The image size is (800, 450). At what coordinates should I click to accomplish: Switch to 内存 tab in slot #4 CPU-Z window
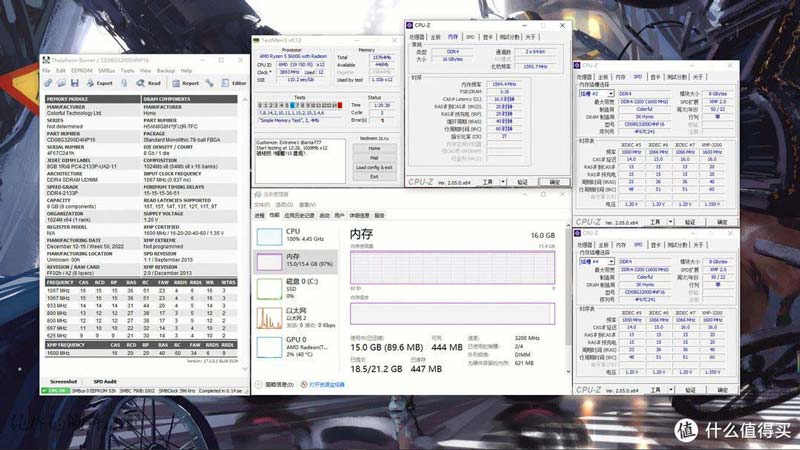pos(620,245)
